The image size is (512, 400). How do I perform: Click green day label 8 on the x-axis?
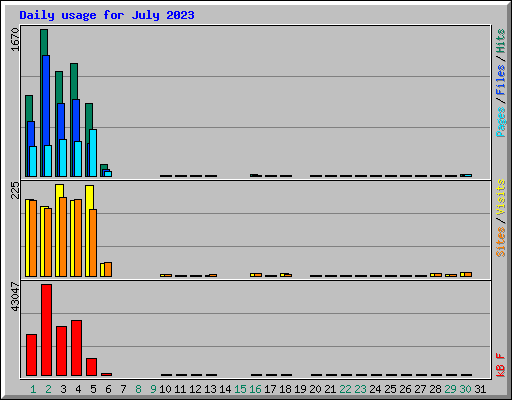coord(138,389)
